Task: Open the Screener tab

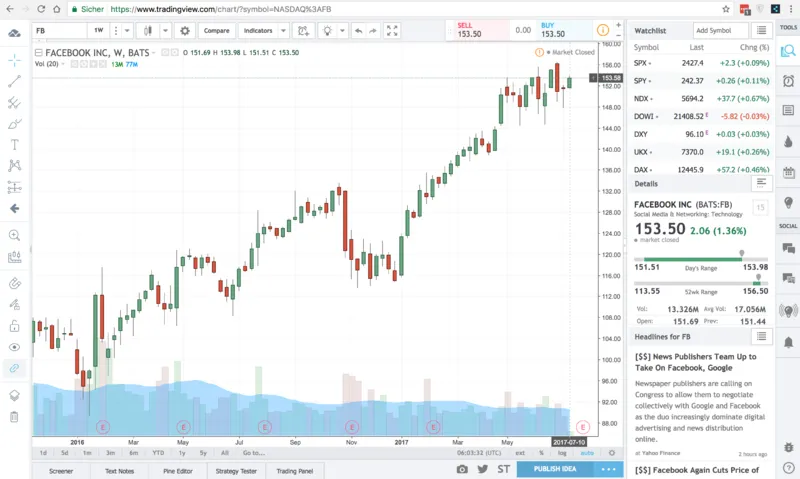Action: (x=61, y=471)
